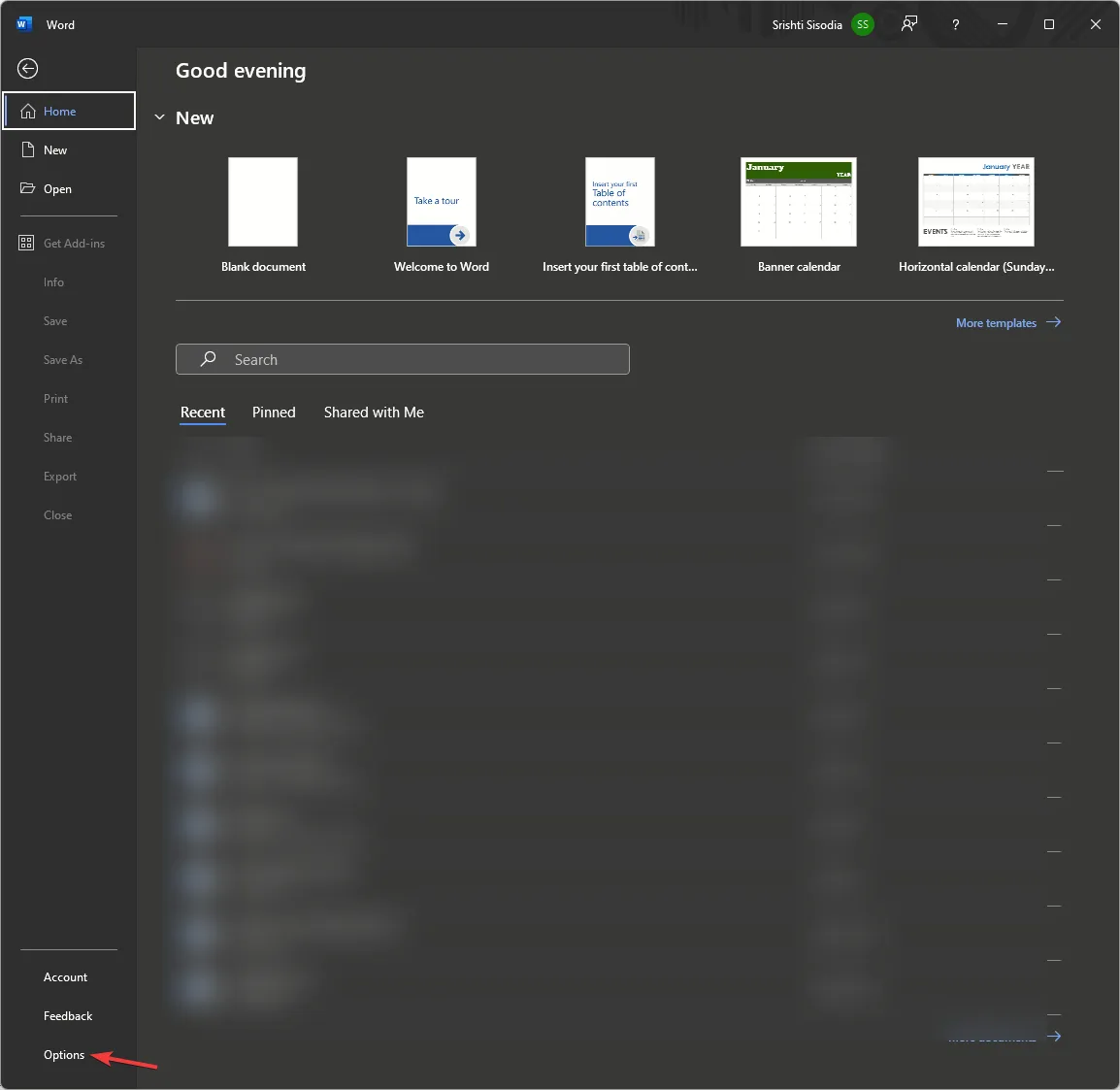Choose the Welcome to Word template thumbnail
The width and height of the screenshot is (1120, 1090).
pos(442,202)
